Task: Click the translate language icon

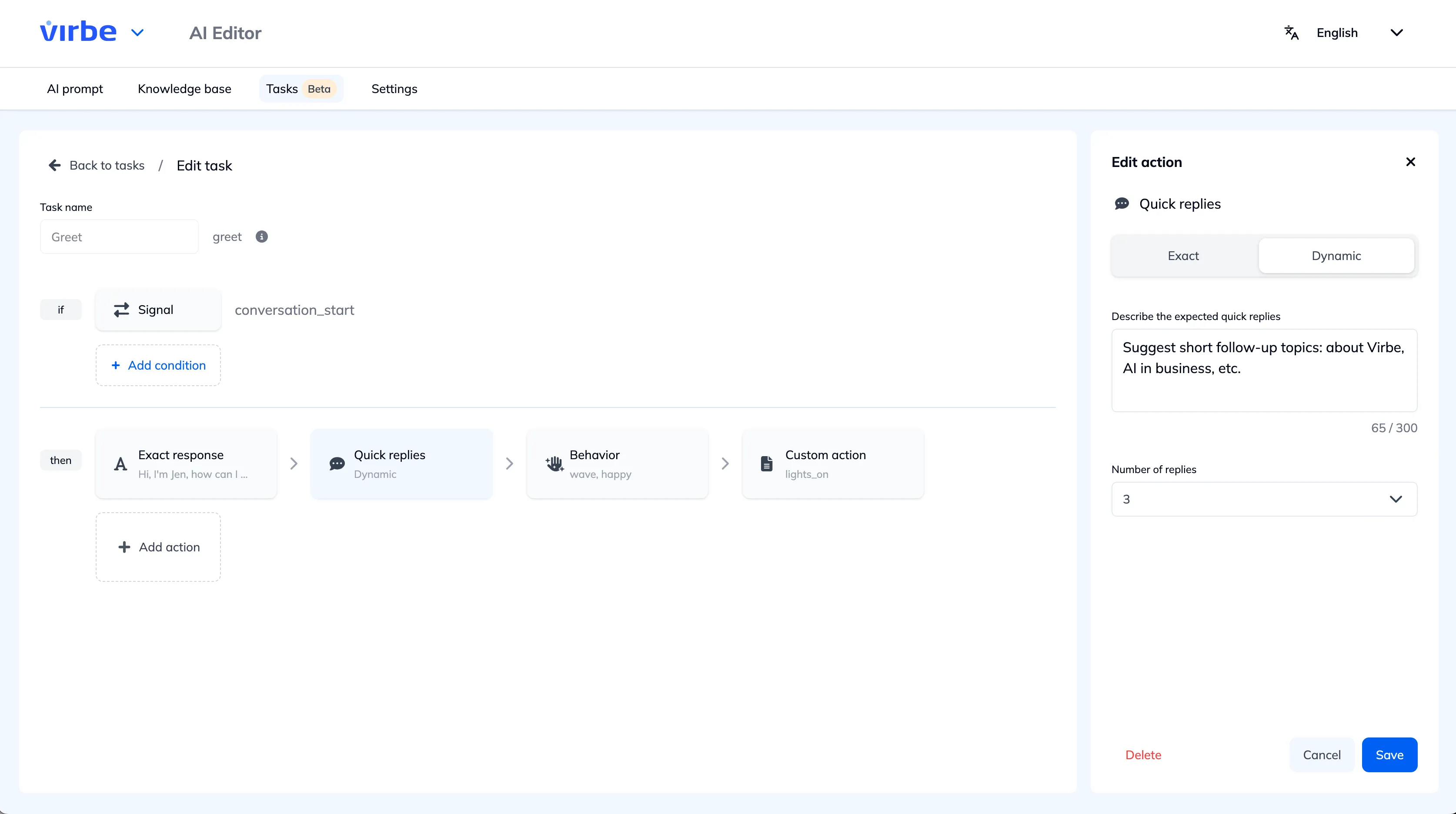Action: click(x=1292, y=33)
